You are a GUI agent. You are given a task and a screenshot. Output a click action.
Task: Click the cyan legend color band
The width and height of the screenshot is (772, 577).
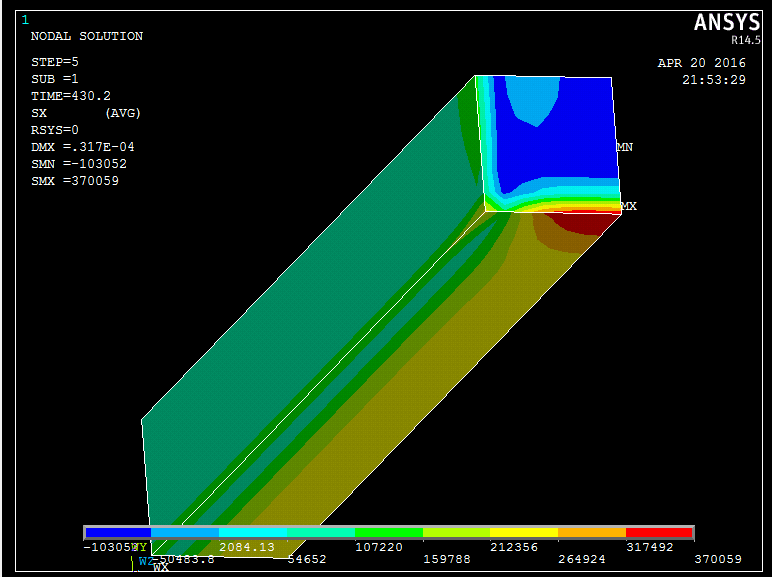pyautogui.click(x=253, y=532)
